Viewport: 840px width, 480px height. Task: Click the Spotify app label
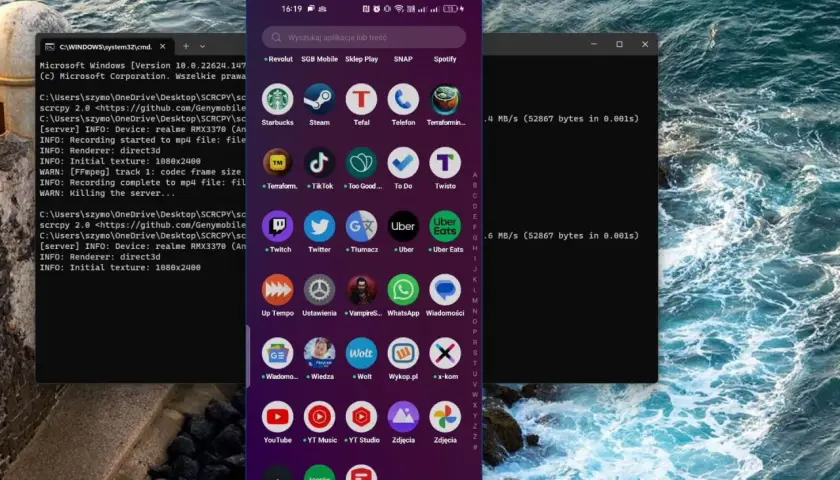(x=445, y=59)
